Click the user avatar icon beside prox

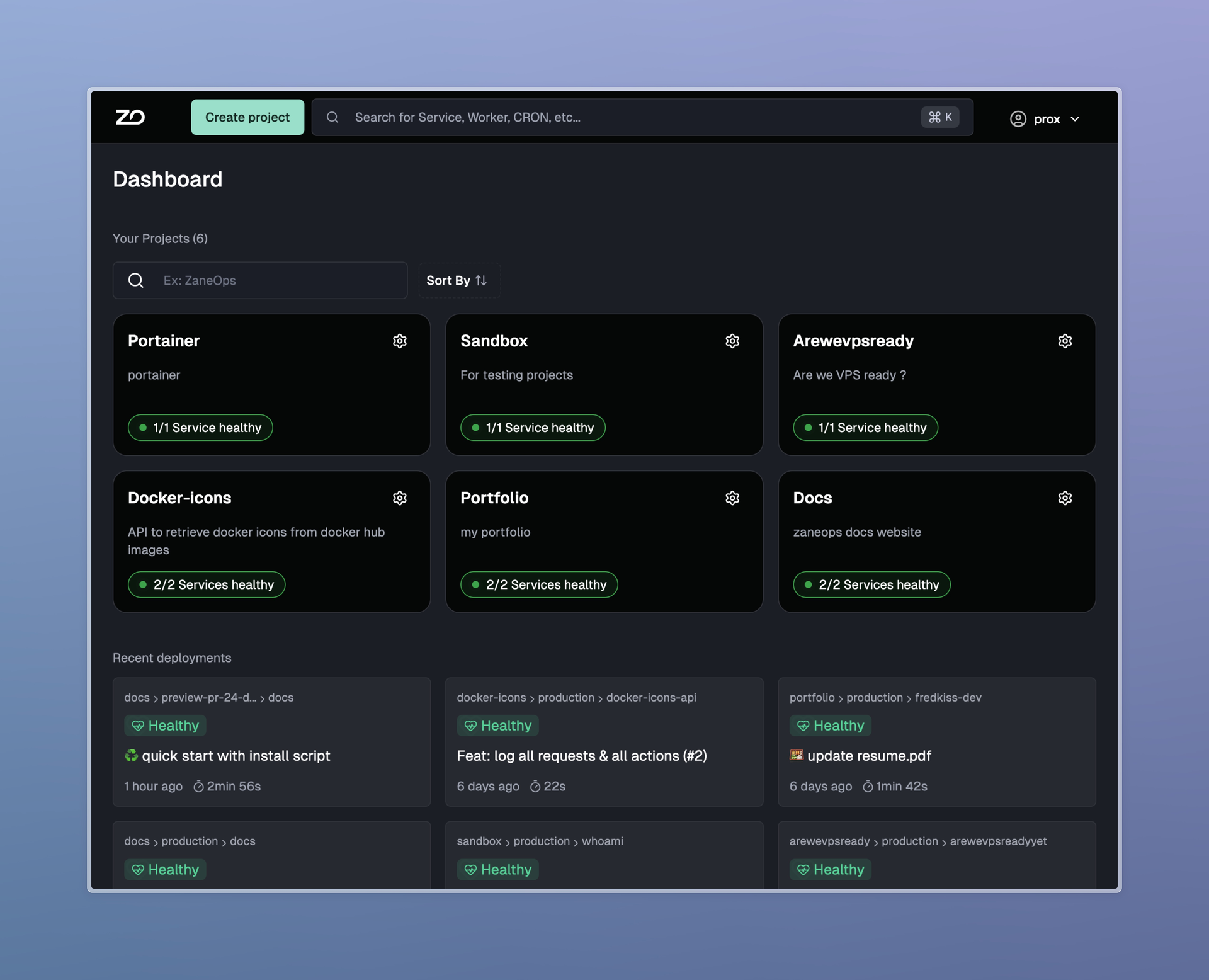coord(1018,119)
